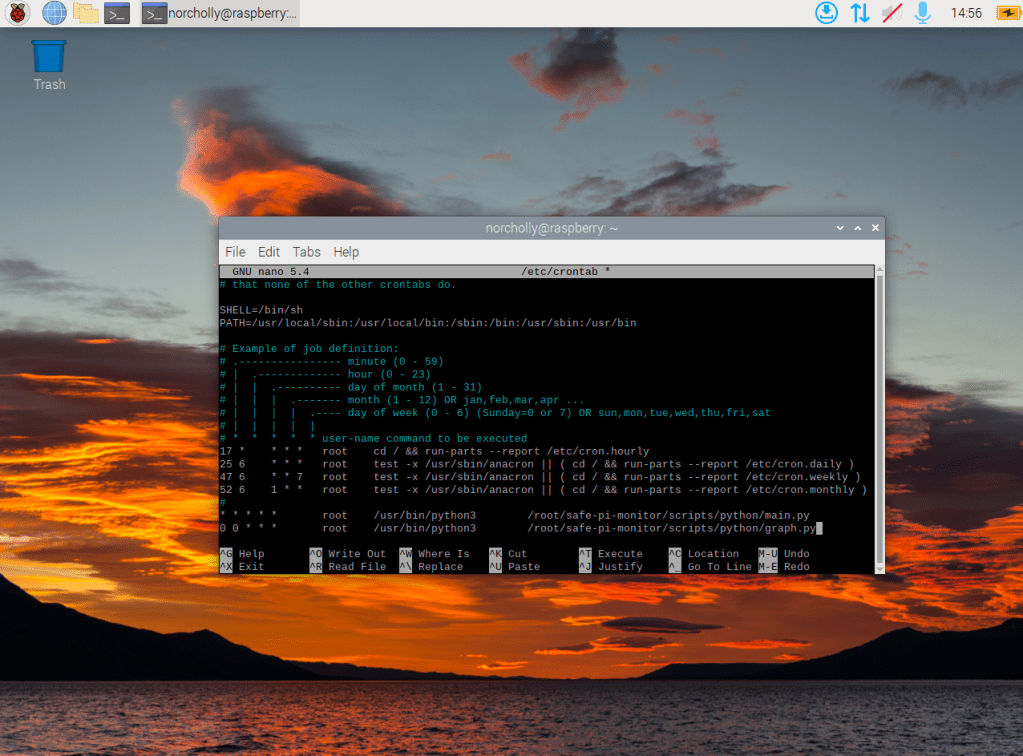The height and width of the screenshot is (756, 1023).
Task: Open the Help menu in terminal
Action: tap(346, 252)
